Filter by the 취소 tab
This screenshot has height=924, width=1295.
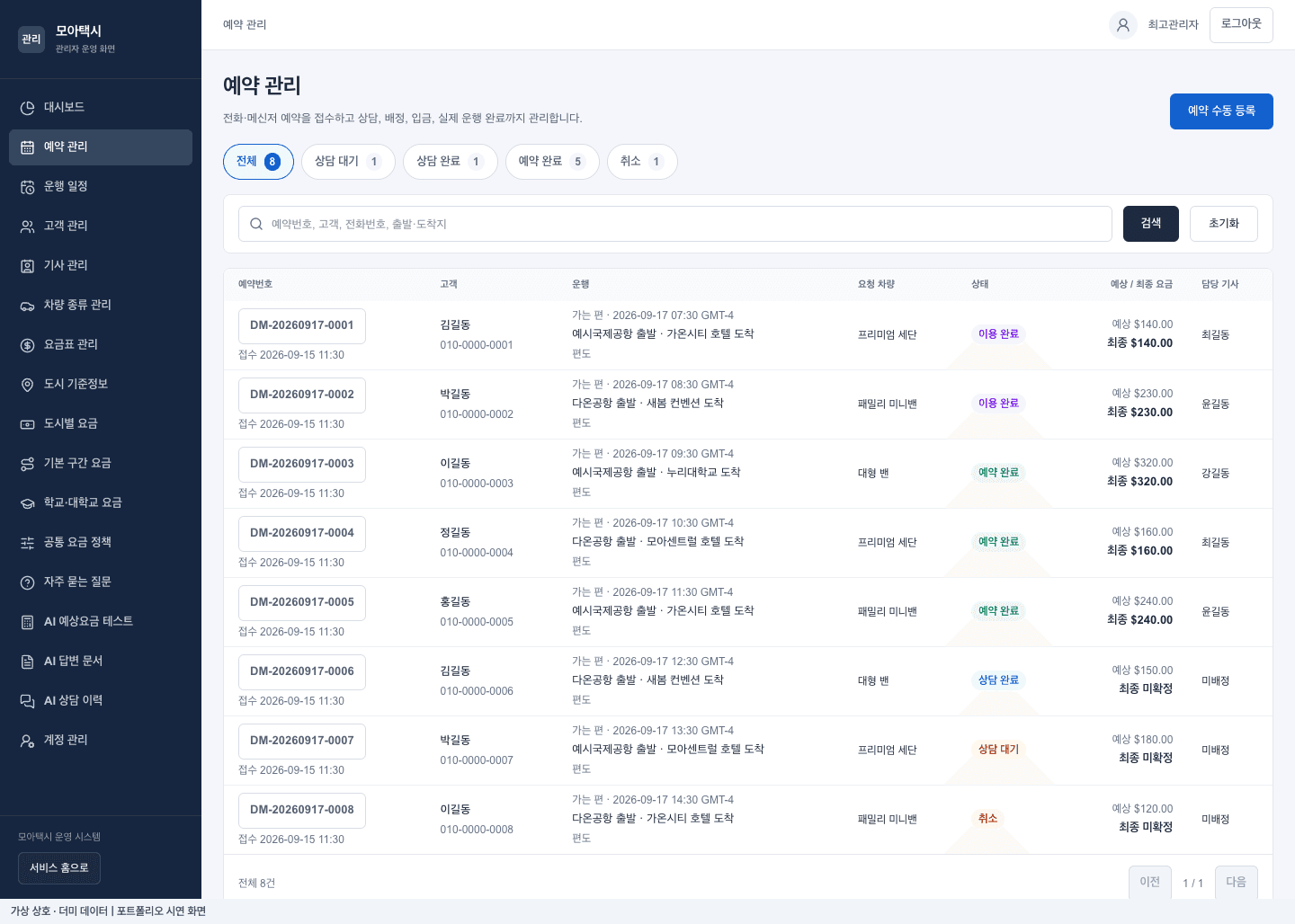click(642, 162)
